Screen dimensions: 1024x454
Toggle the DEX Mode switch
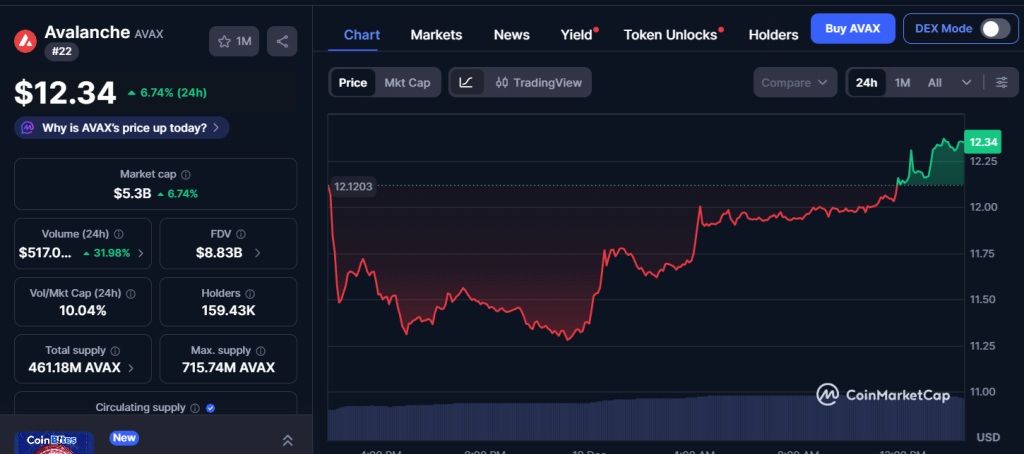(994, 28)
